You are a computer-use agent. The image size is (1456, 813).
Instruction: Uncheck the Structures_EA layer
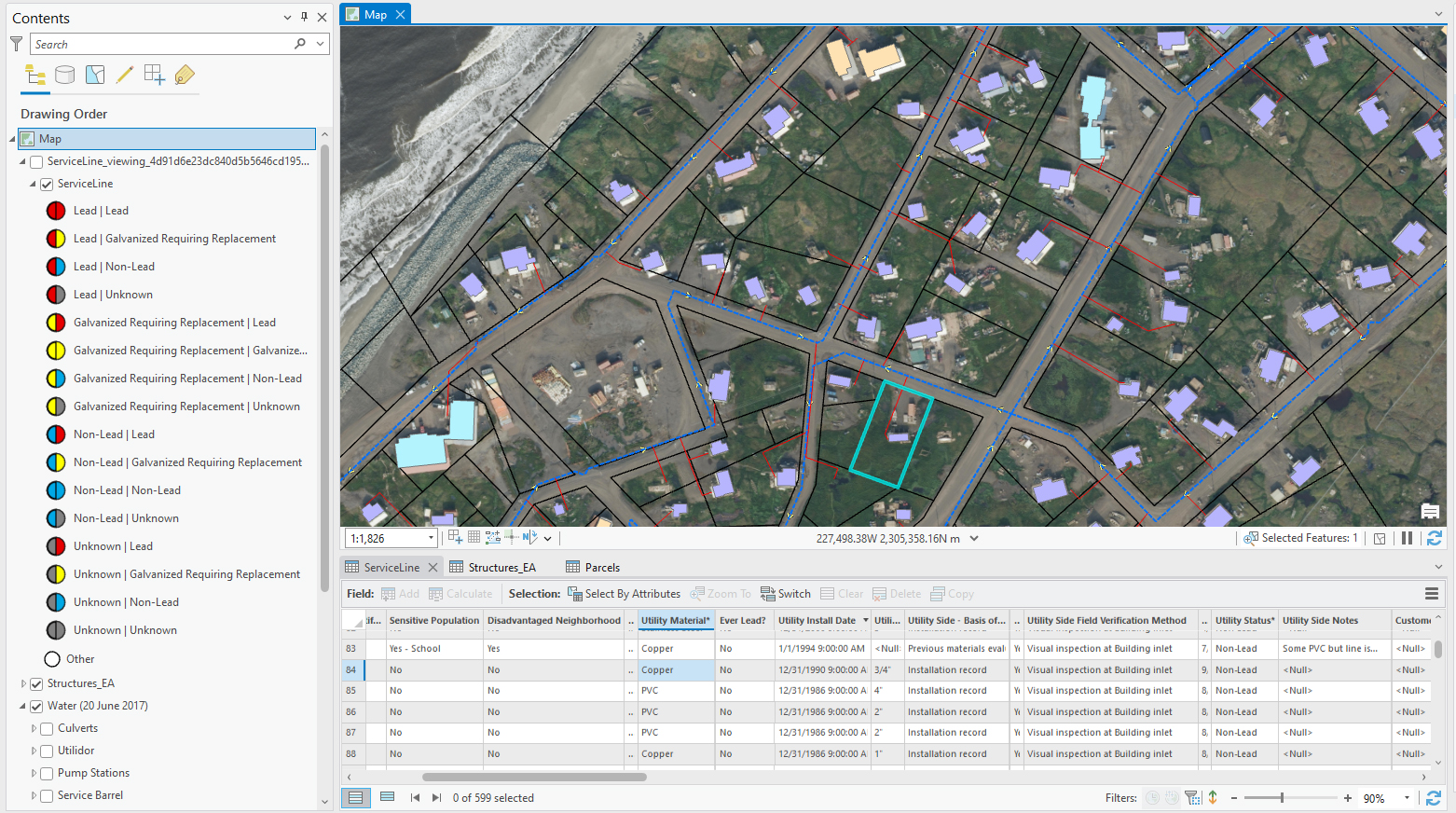point(38,682)
